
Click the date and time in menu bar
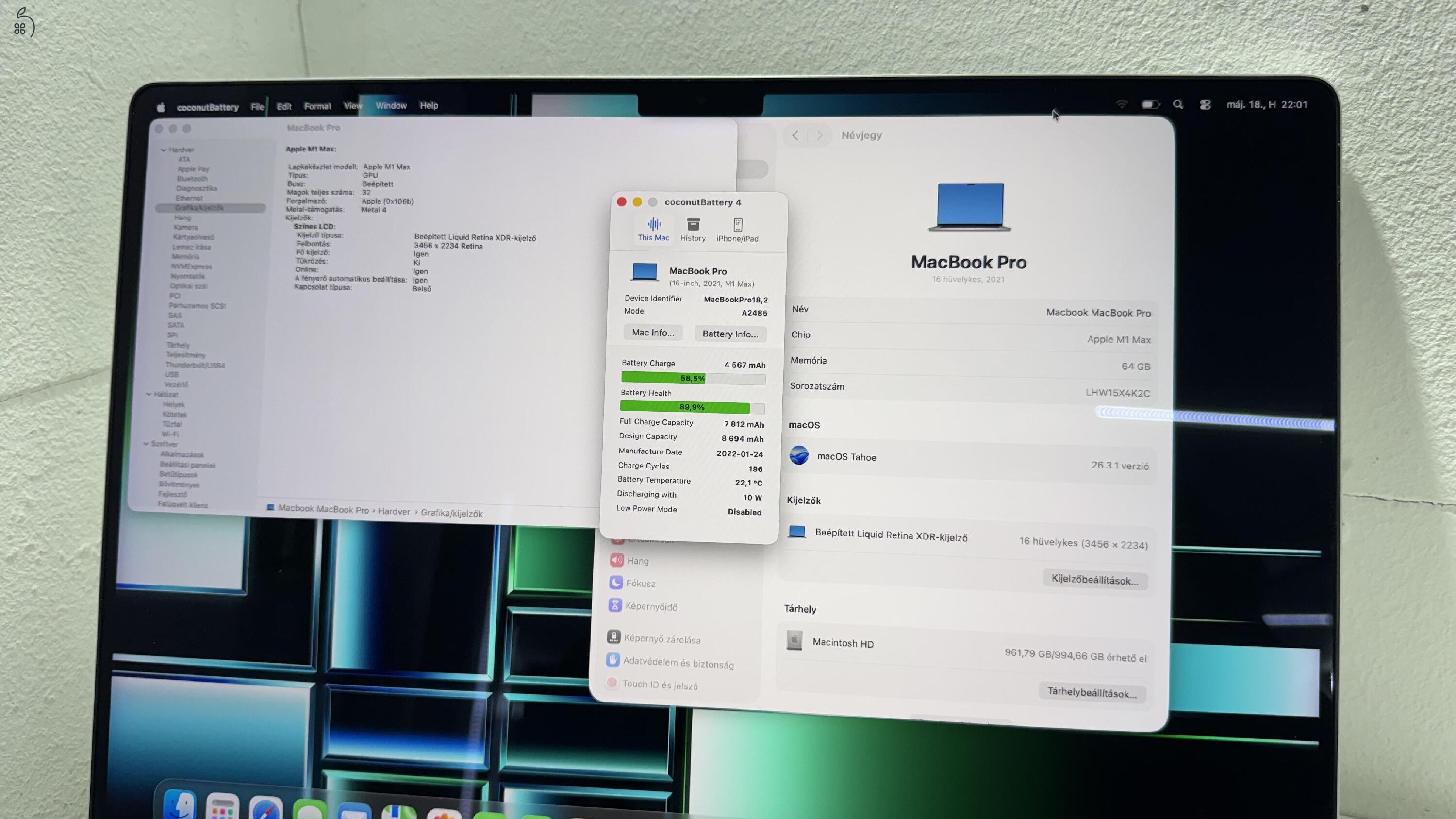(1267, 104)
